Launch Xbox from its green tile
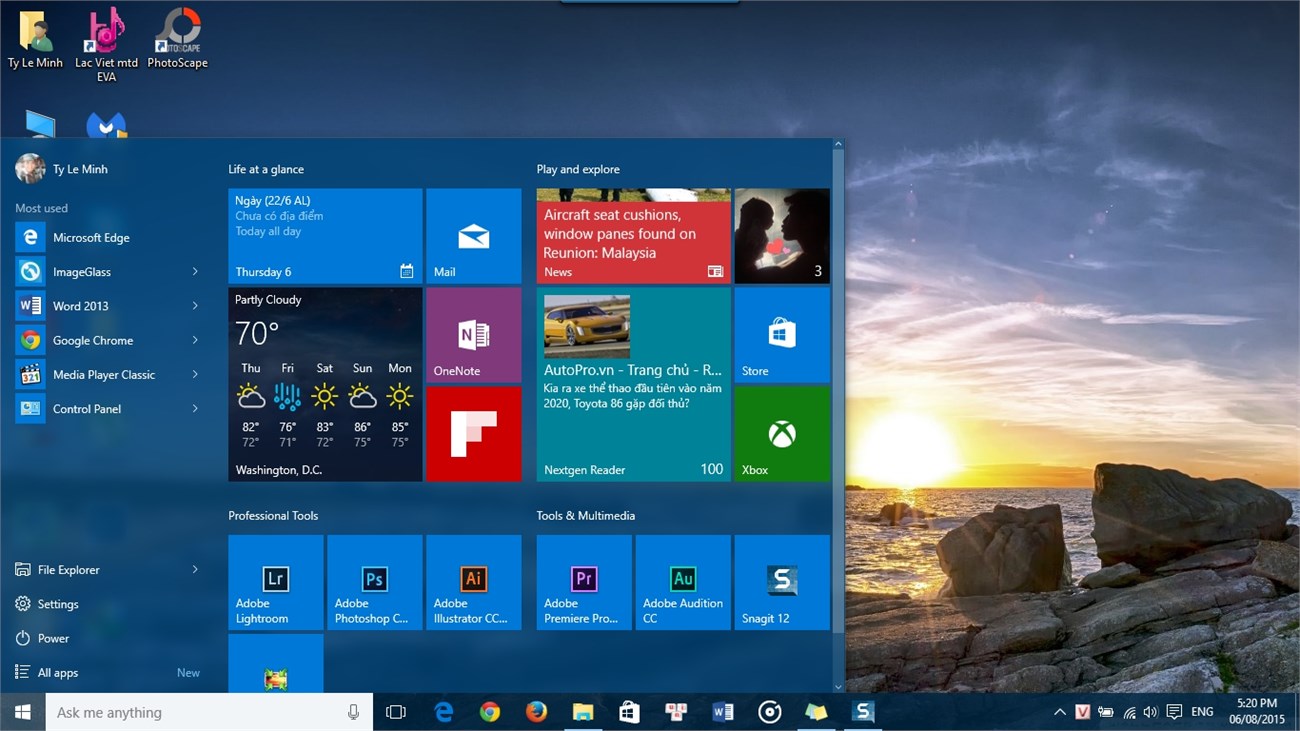 tap(781, 433)
